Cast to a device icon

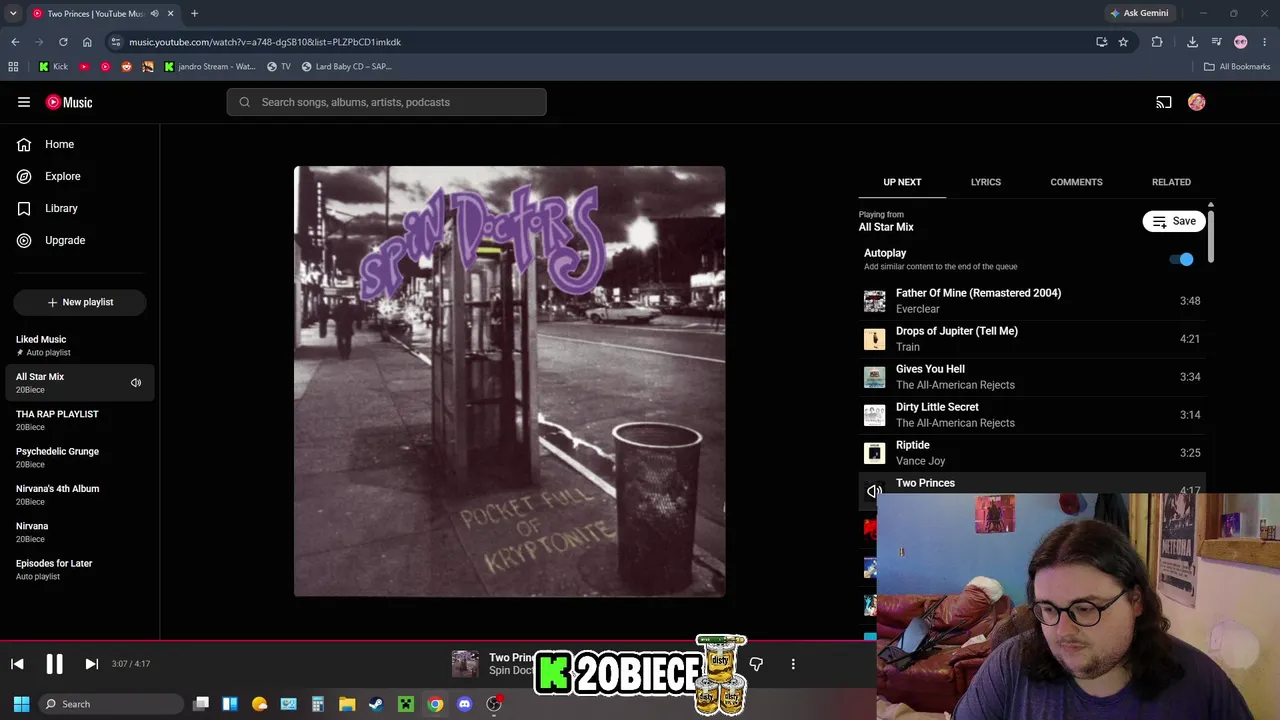click(x=1164, y=102)
